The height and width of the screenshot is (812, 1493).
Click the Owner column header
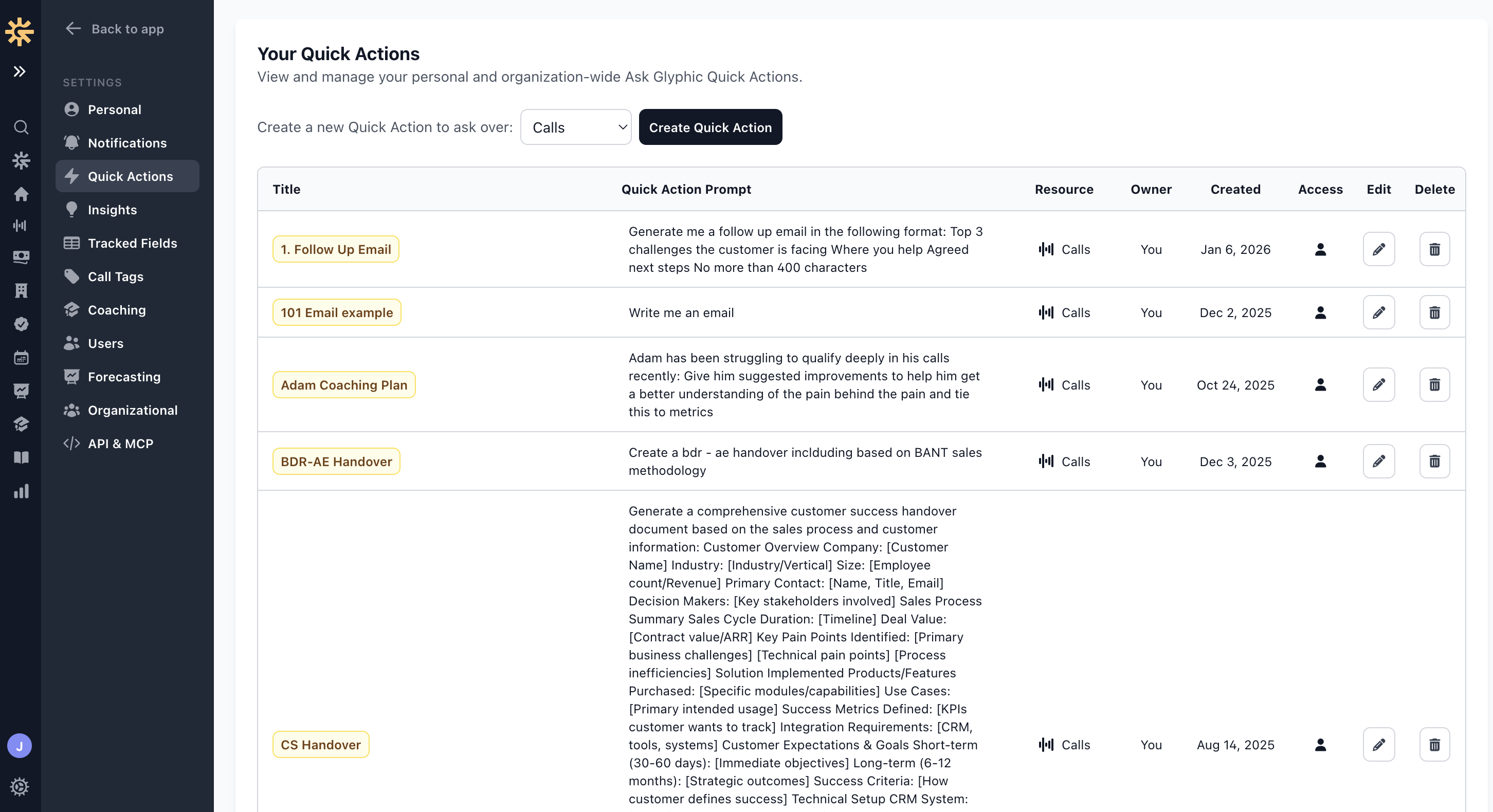coord(1151,190)
